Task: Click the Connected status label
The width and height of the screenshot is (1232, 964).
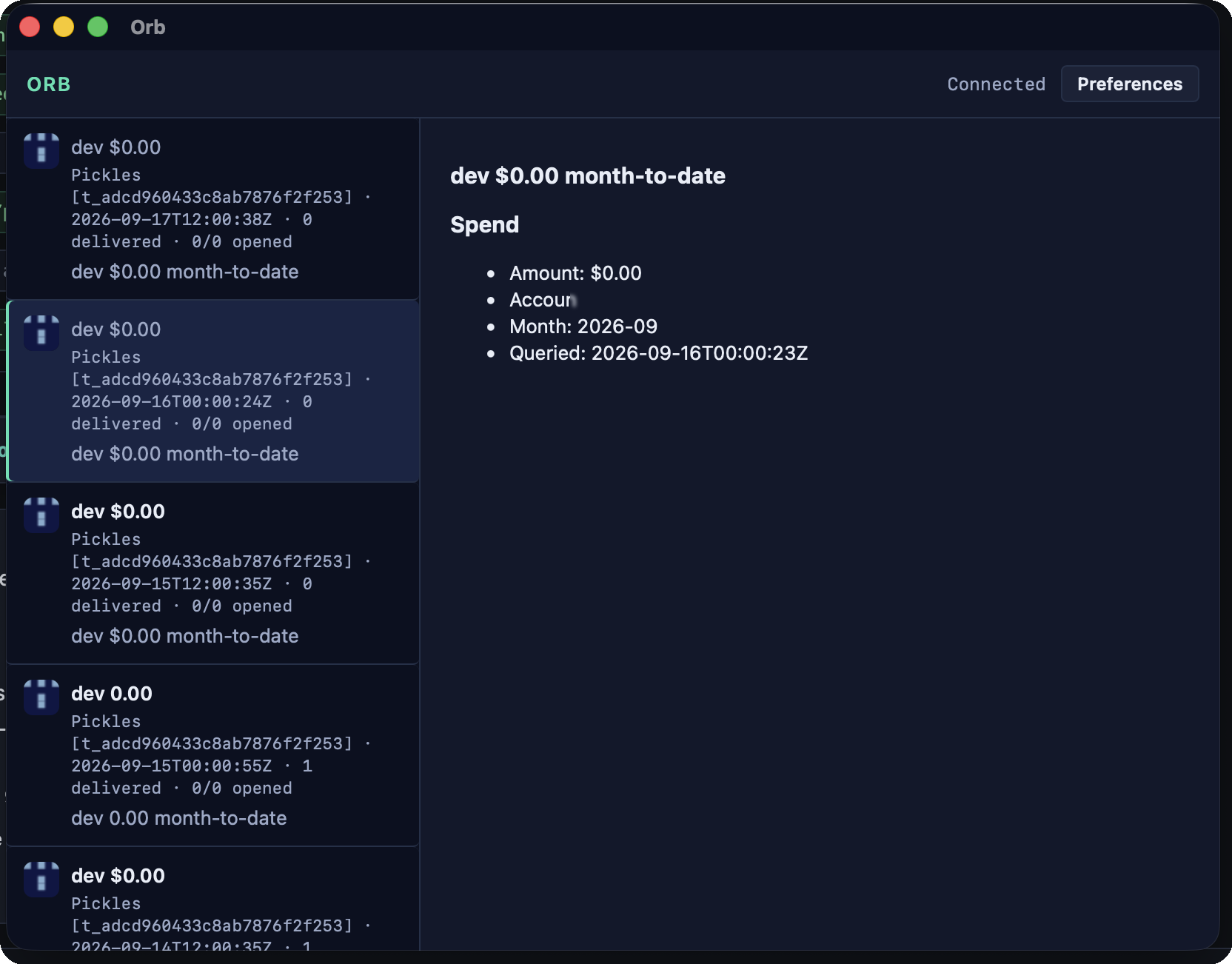Action: click(996, 84)
